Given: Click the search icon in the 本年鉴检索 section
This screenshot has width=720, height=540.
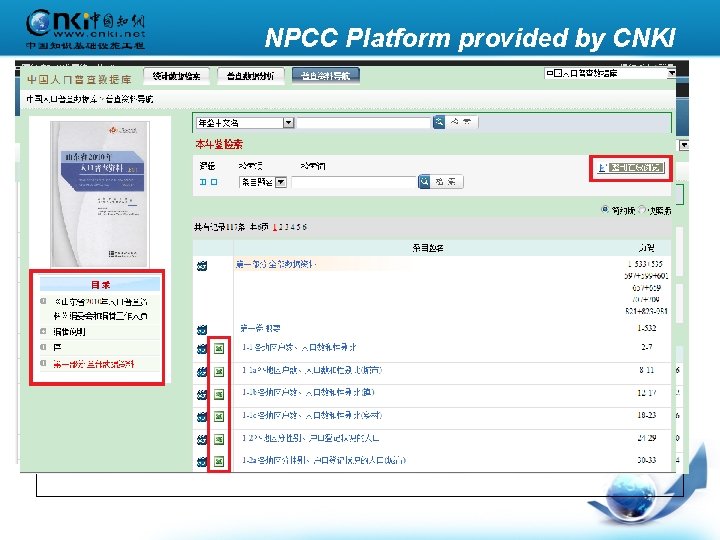Looking at the screenshot, I should [x=424, y=182].
